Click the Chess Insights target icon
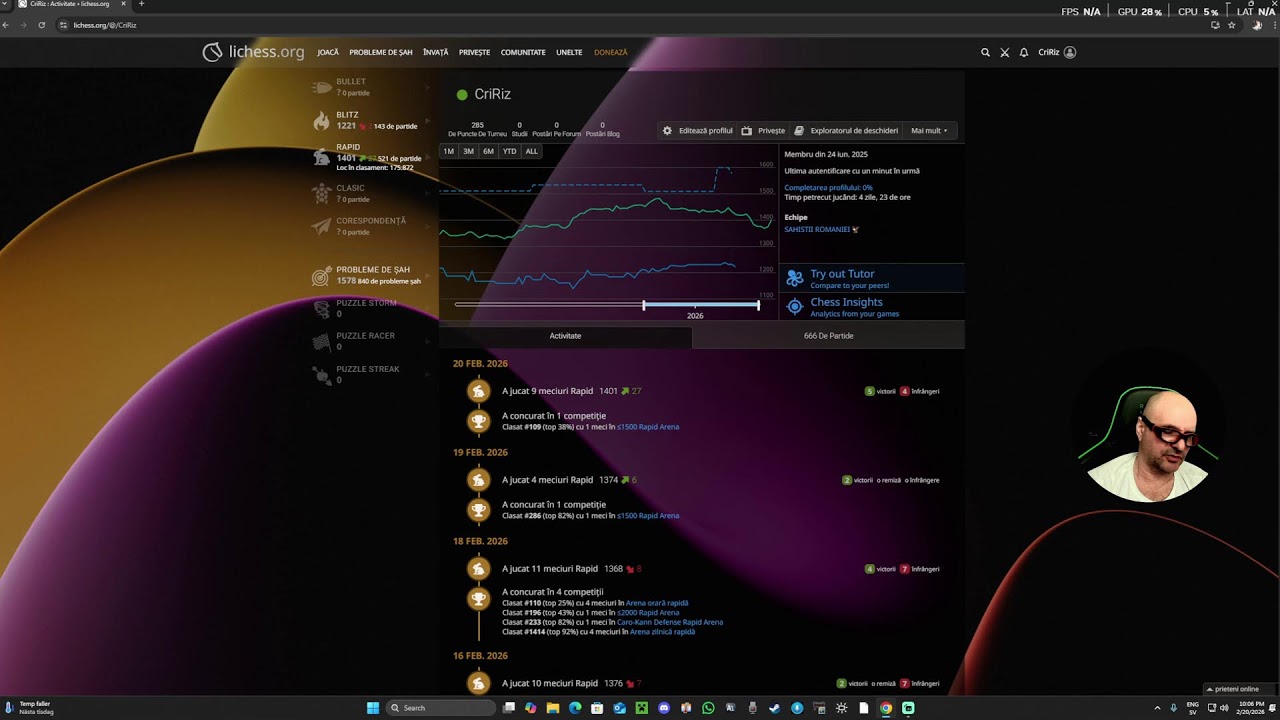Screen dimensions: 1280x720 (x=795, y=307)
